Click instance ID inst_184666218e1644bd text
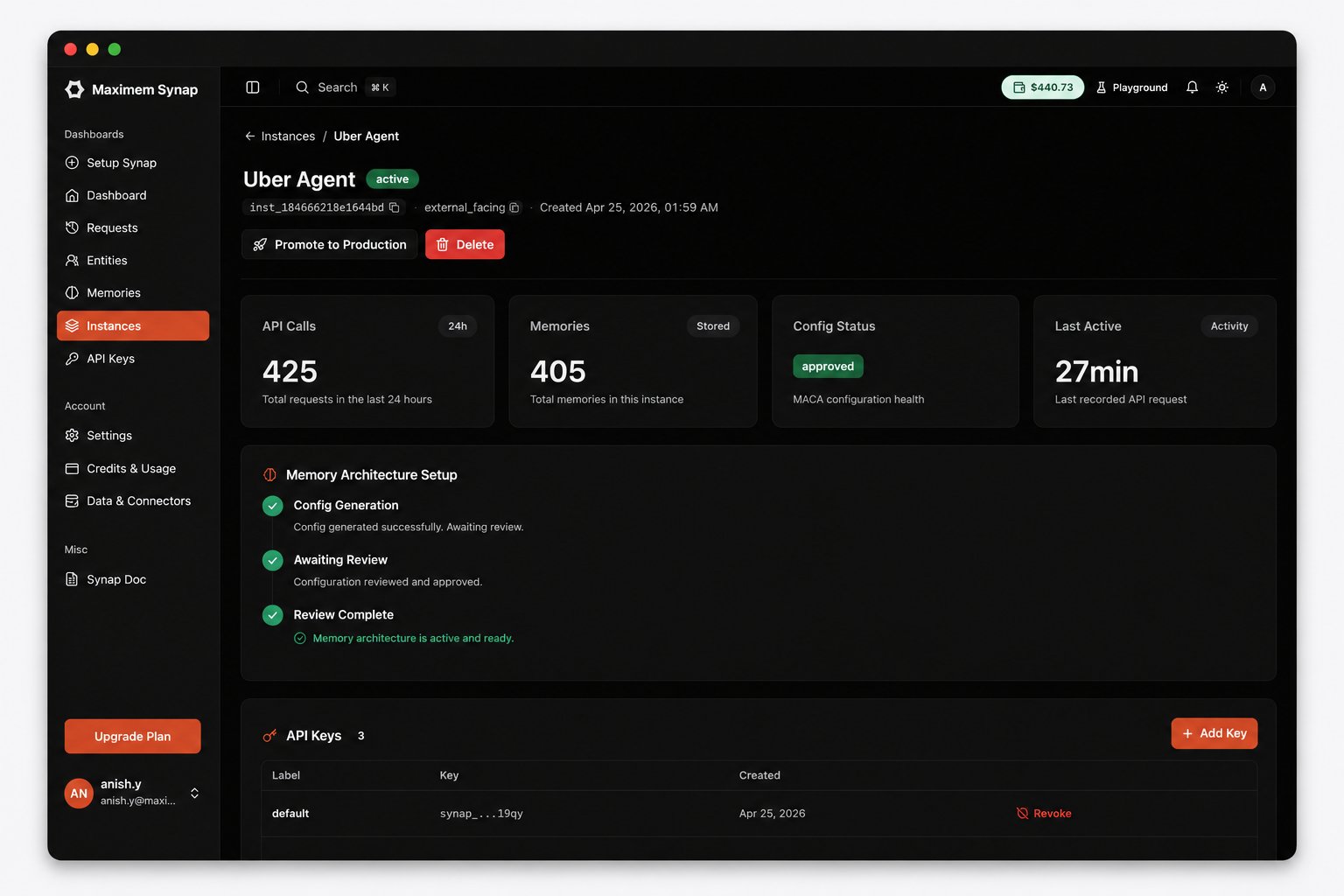The height and width of the screenshot is (896, 1344). [317, 207]
